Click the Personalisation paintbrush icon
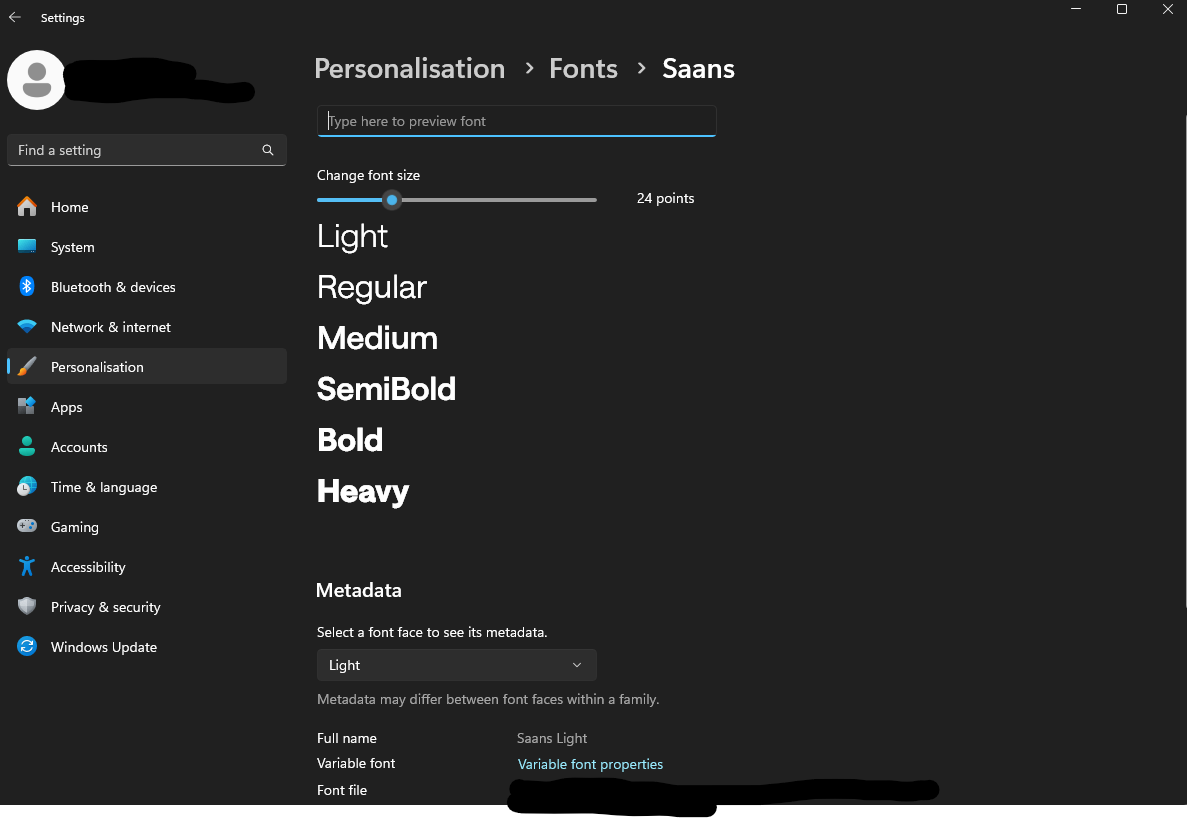Screen dimensions: 1187x818 click(27, 367)
